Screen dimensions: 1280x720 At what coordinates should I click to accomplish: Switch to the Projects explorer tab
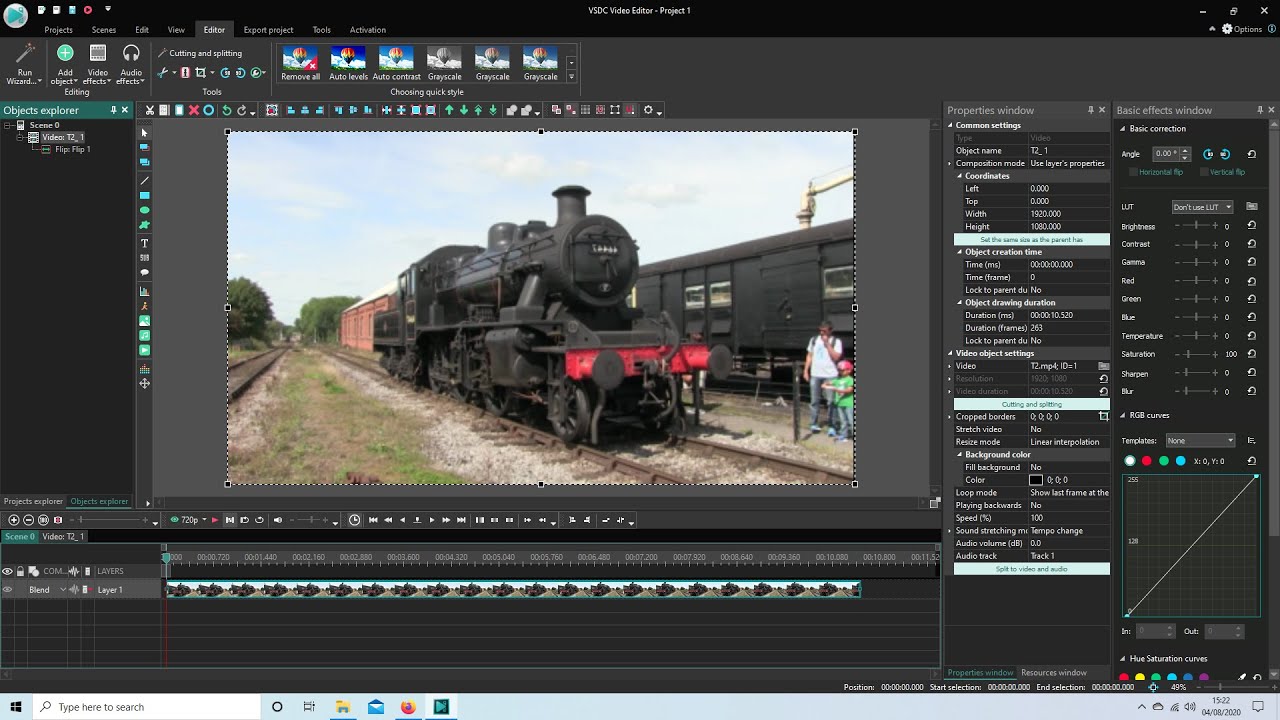[33, 501]
